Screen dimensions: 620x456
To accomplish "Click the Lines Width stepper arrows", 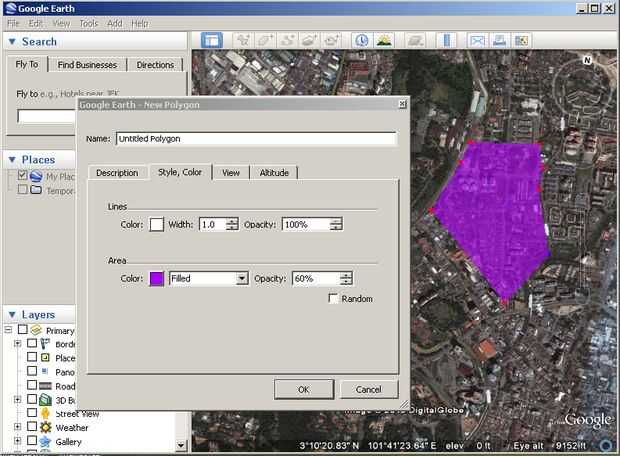I will 232,224.
